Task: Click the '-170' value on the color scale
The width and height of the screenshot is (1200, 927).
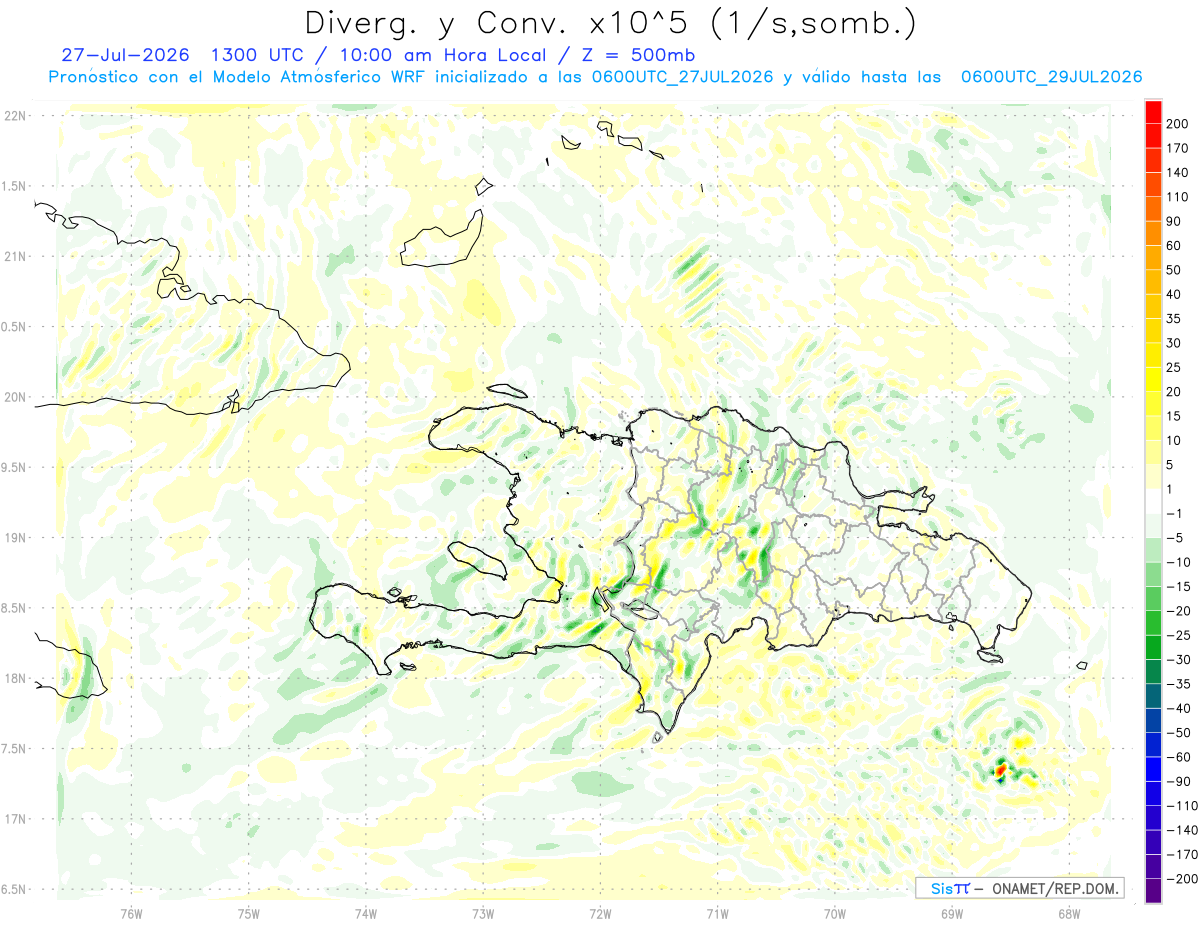Action: coord(1180,855)
